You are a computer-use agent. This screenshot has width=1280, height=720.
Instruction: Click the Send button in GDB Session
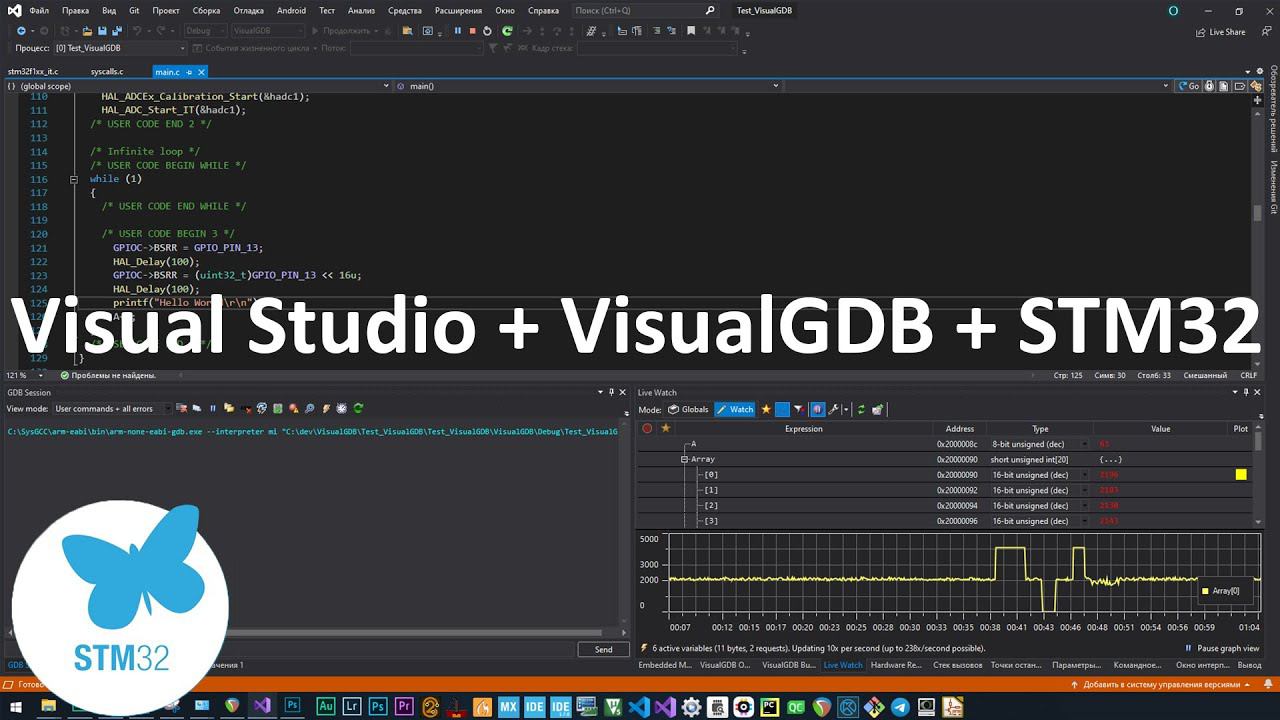pyautogui.click(x=604, y=649)
